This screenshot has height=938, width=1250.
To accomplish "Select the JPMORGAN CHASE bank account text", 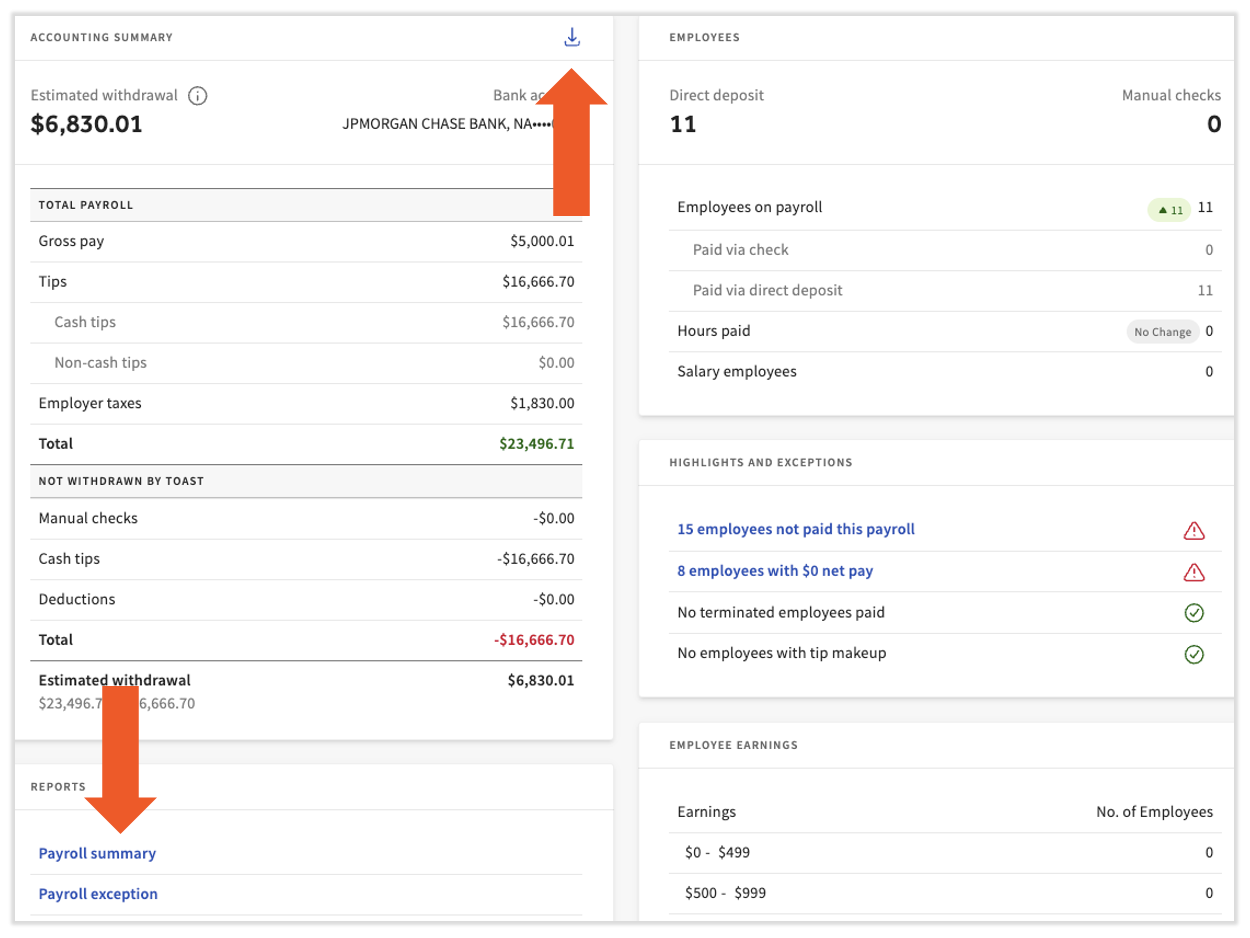I will [446, 125].
